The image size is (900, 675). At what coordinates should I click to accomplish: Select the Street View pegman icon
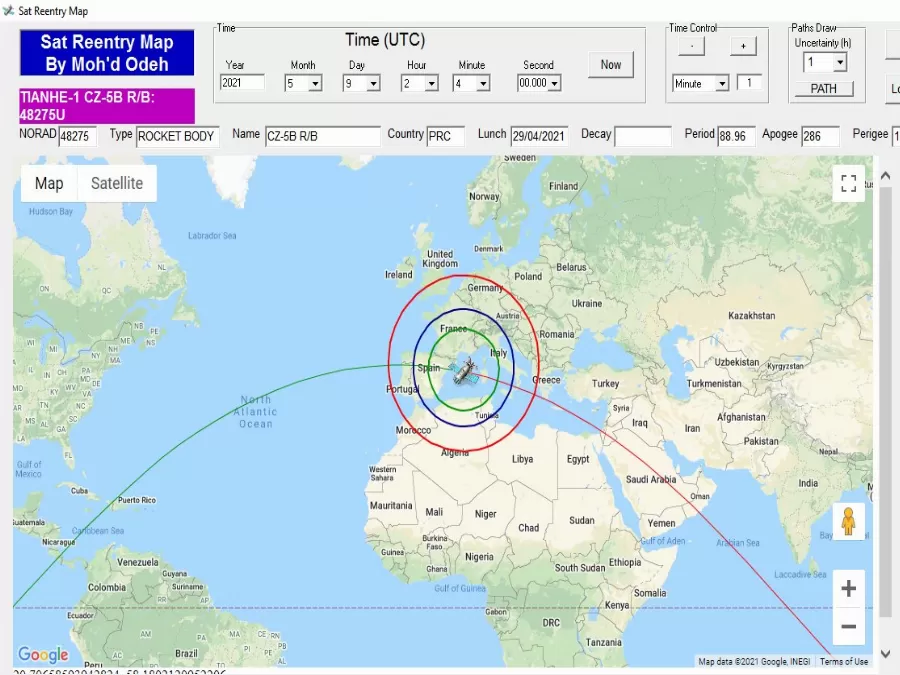[x=848, y=521]
